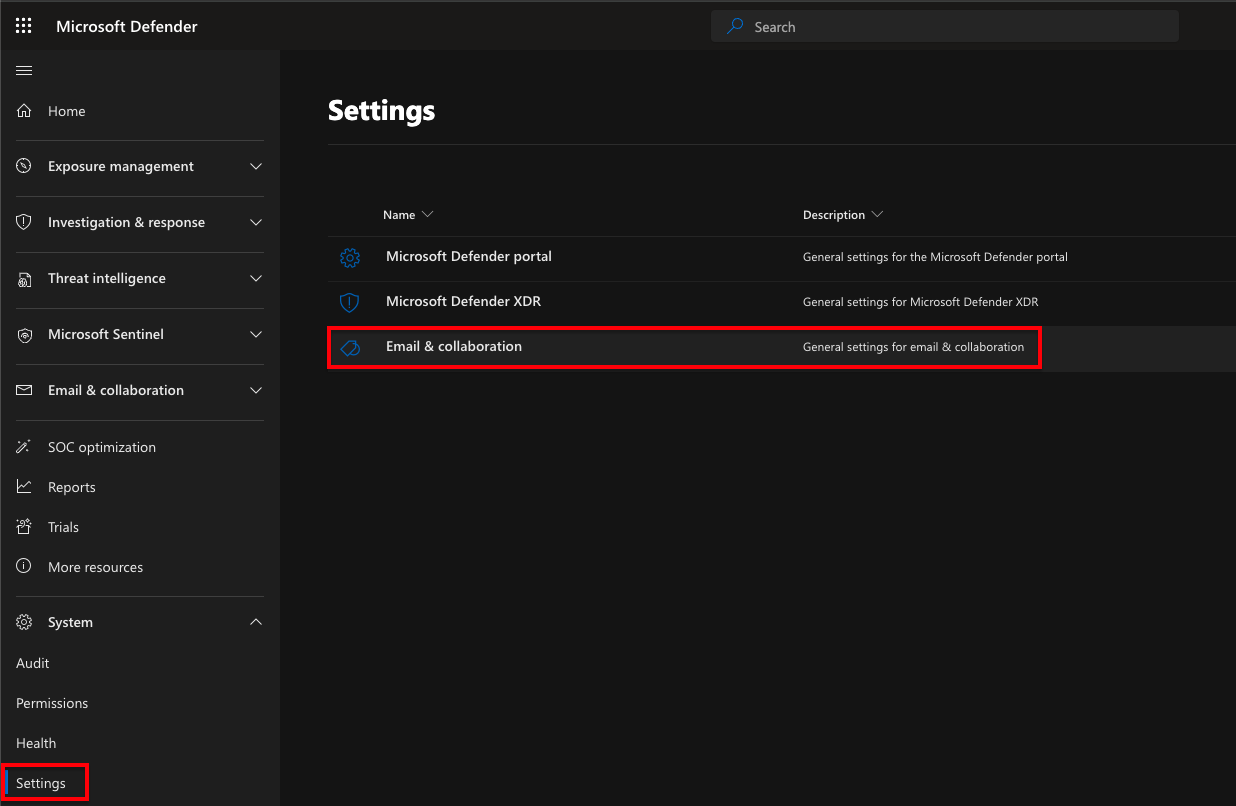Collapse the navigation hamburger menu
The image size is (1236, 806).
[24, 70]
